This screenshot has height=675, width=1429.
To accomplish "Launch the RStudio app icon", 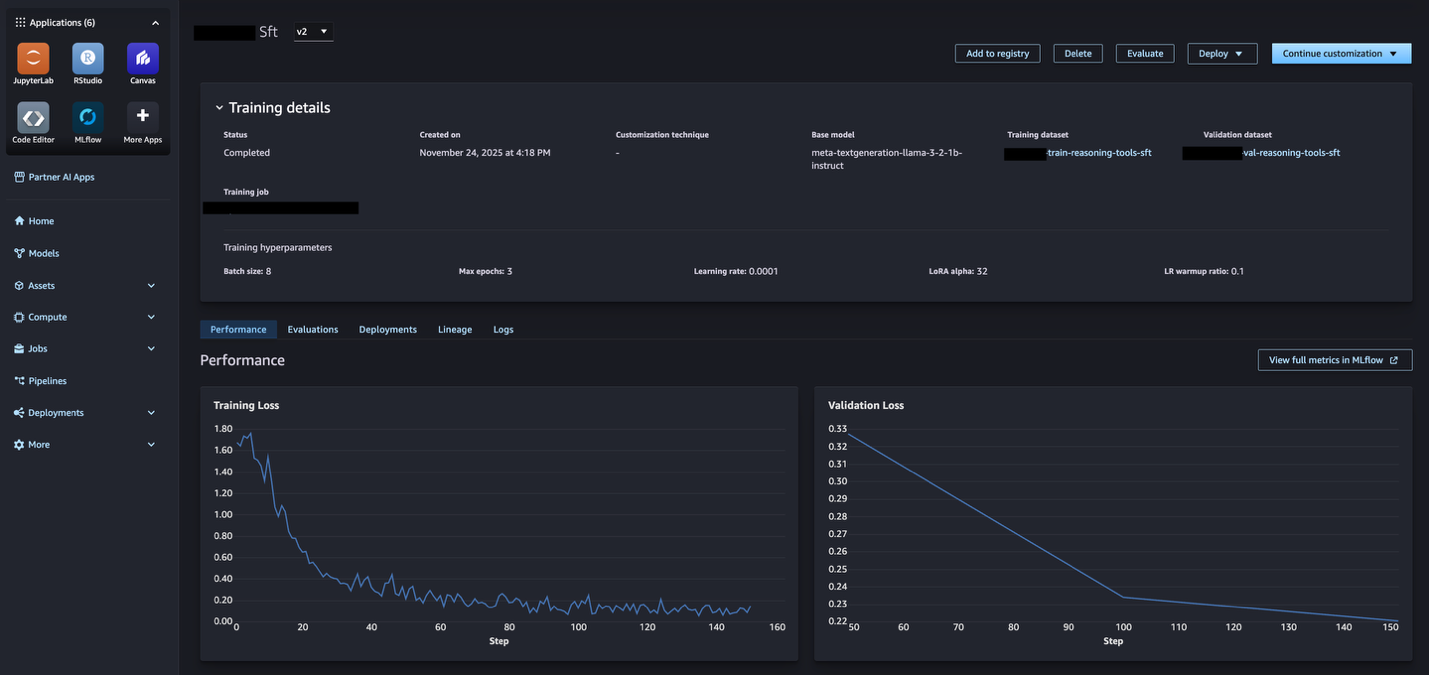I will pyautogui.click(x=88, y=59).
